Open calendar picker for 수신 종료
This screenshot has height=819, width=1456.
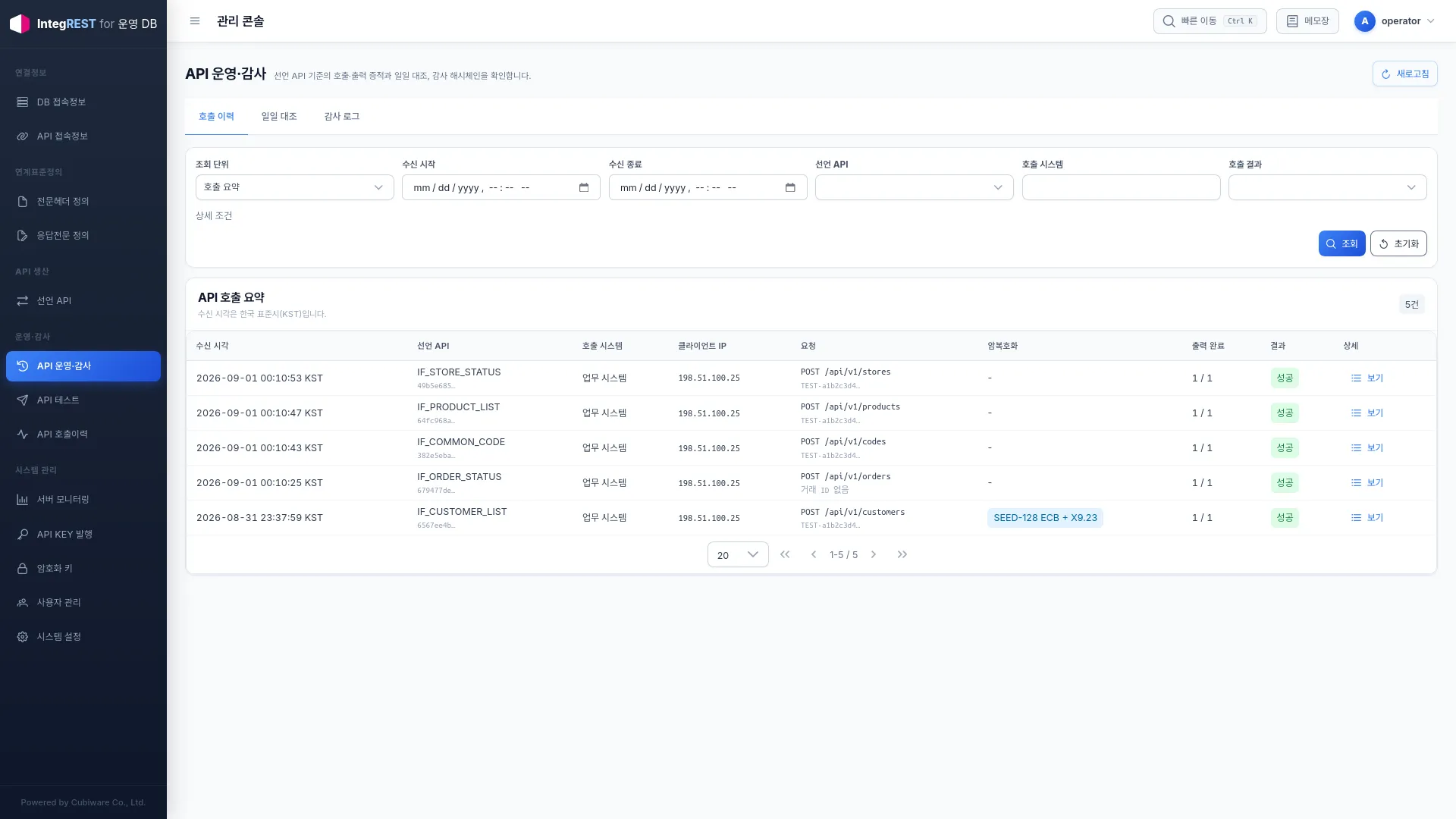790,187
